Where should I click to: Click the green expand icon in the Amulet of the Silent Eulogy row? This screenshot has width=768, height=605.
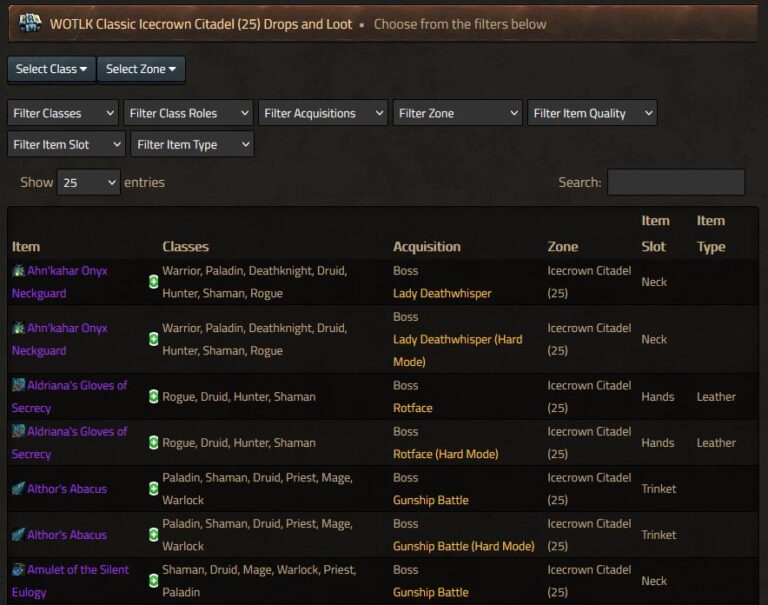tap(153, 581)
